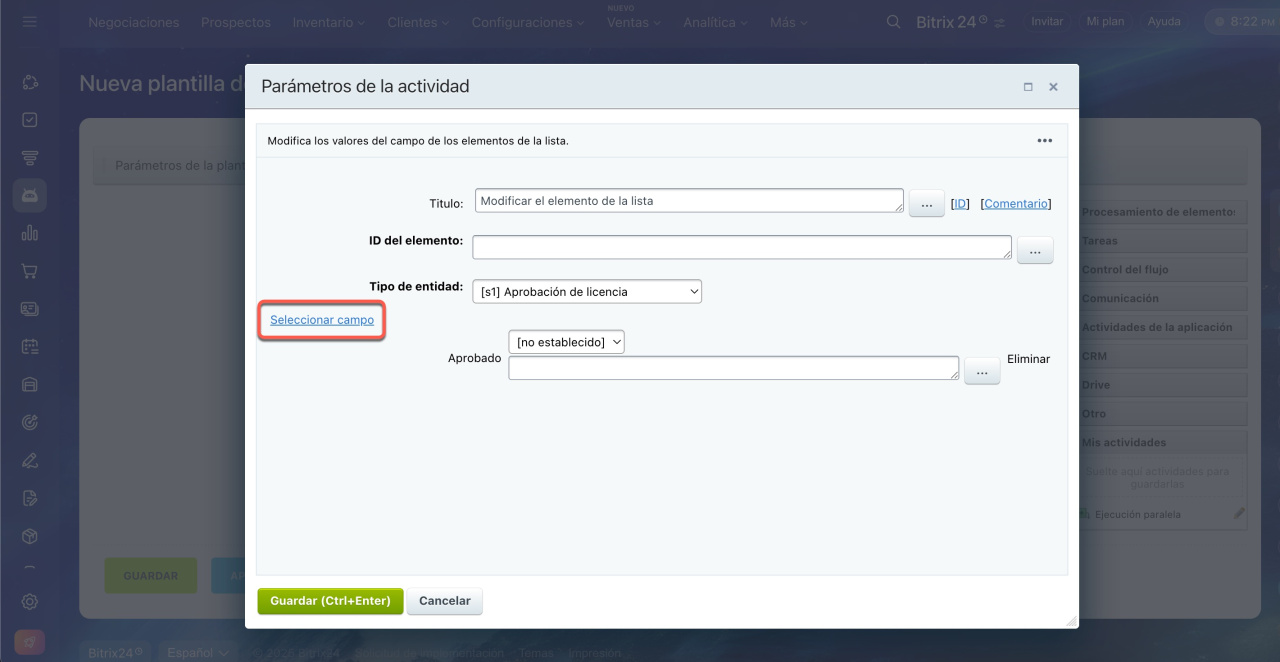Open the settings gear icon in sidebar

[x=30, y=601]
